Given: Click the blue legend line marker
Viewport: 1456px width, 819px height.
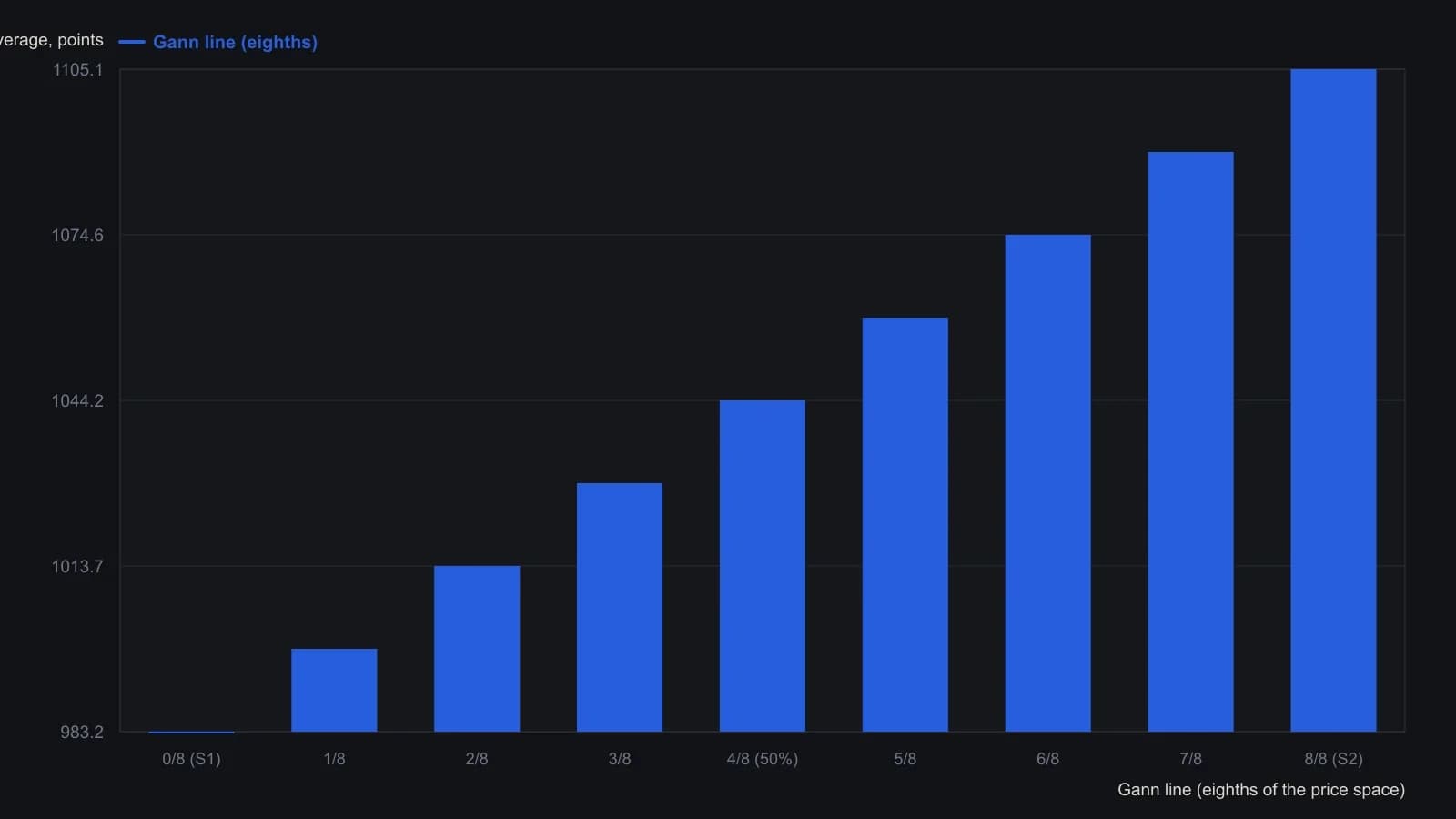Looking at the screenshot, I should [132, 42].
